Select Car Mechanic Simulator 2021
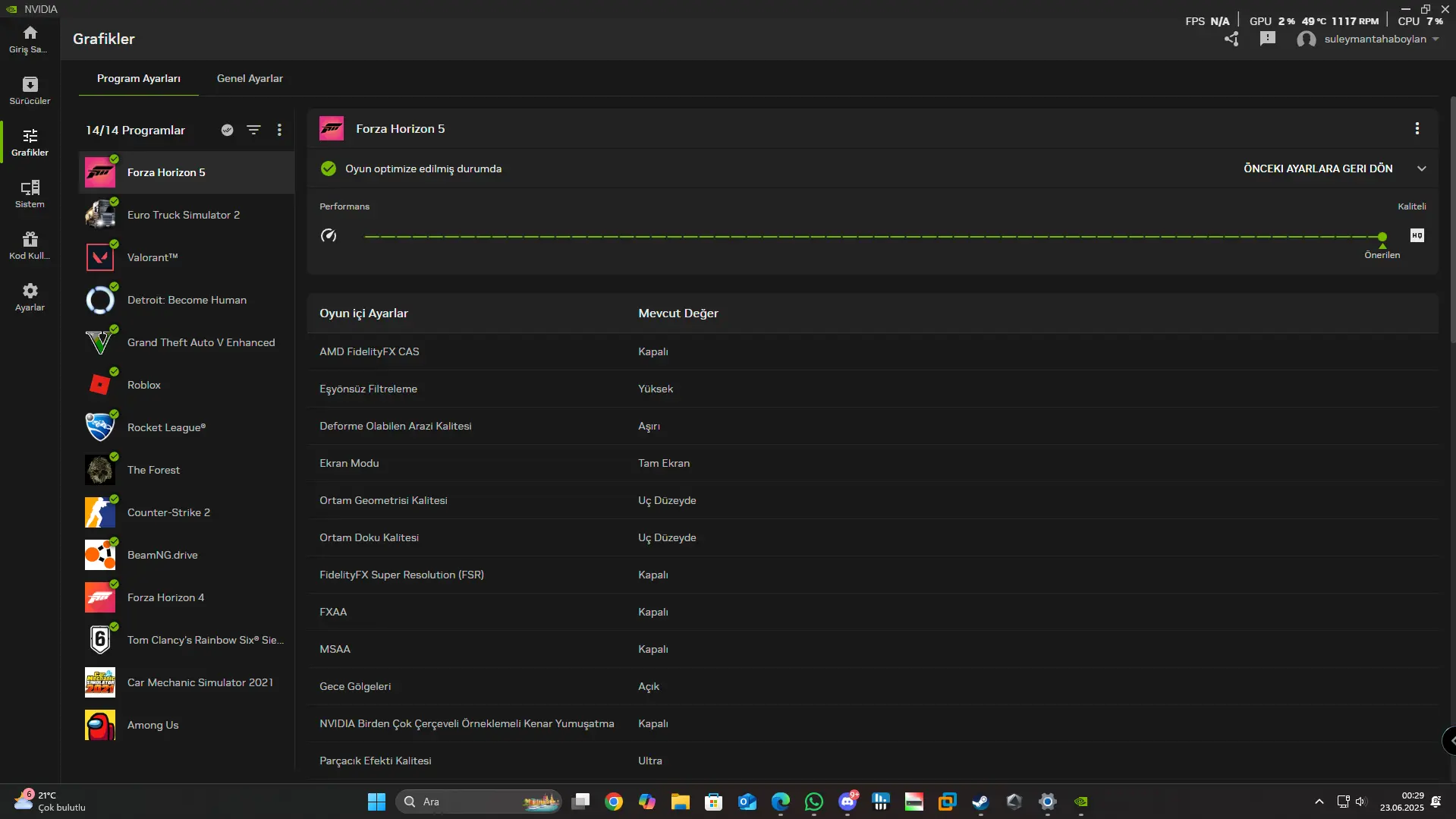This screenshot has width=1456, height=819. 187,682
